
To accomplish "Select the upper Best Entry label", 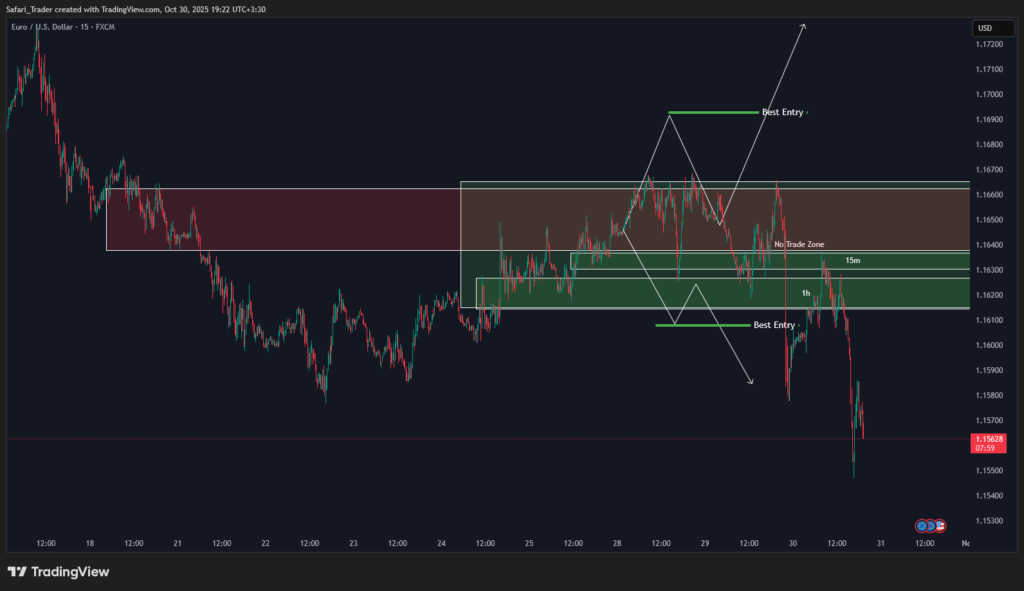I will point(783,112).
